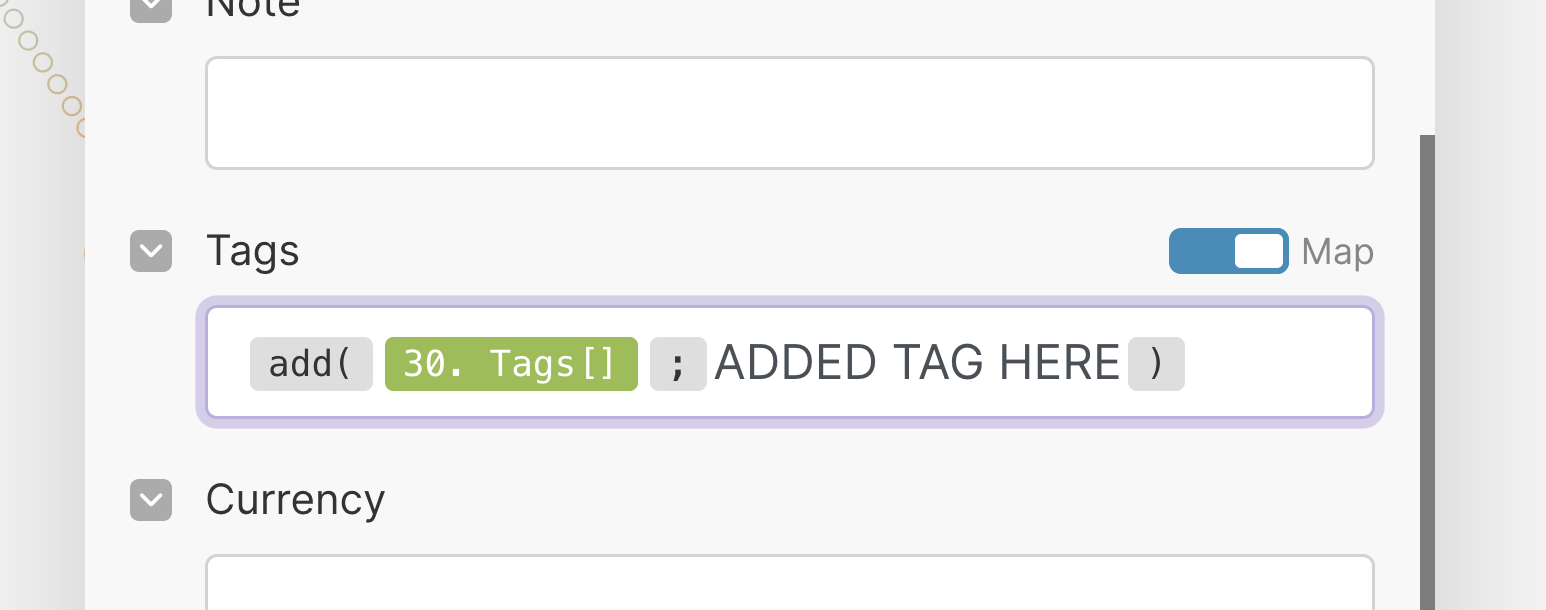Click inside the Note text box
The height and width of the screenshot is (610, 1546).
[x=789, y=113]
